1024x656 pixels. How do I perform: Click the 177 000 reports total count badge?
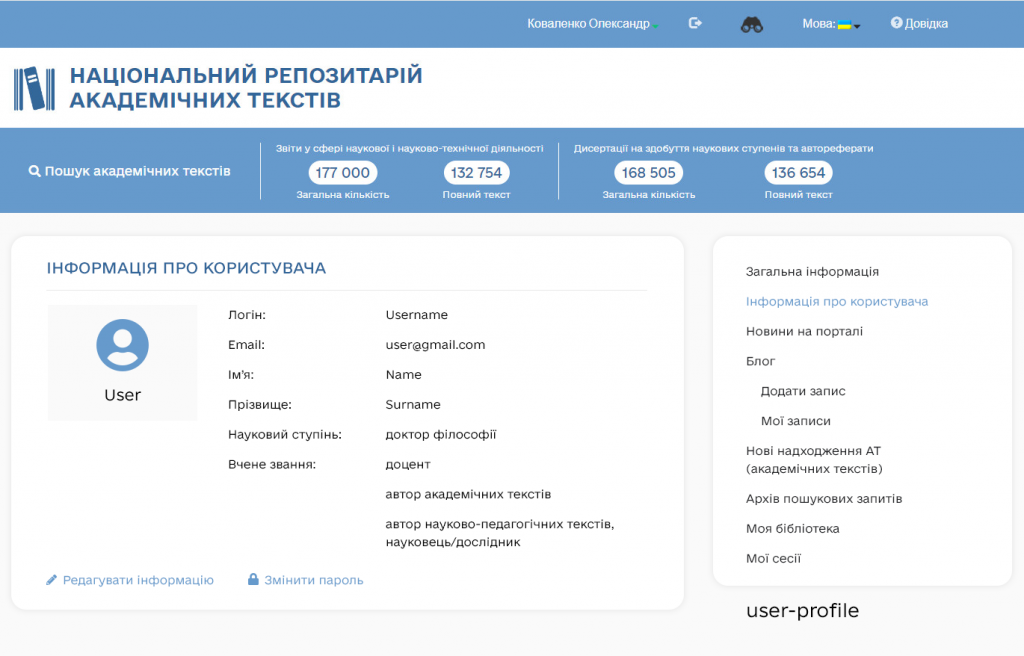[x=342, y=173]
